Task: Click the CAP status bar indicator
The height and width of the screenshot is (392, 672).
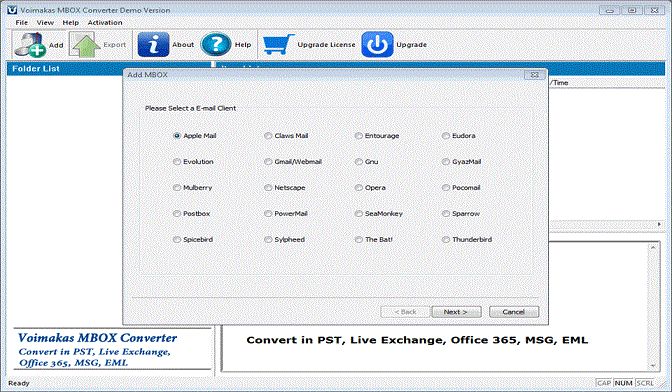Action: tap(604, 383)
